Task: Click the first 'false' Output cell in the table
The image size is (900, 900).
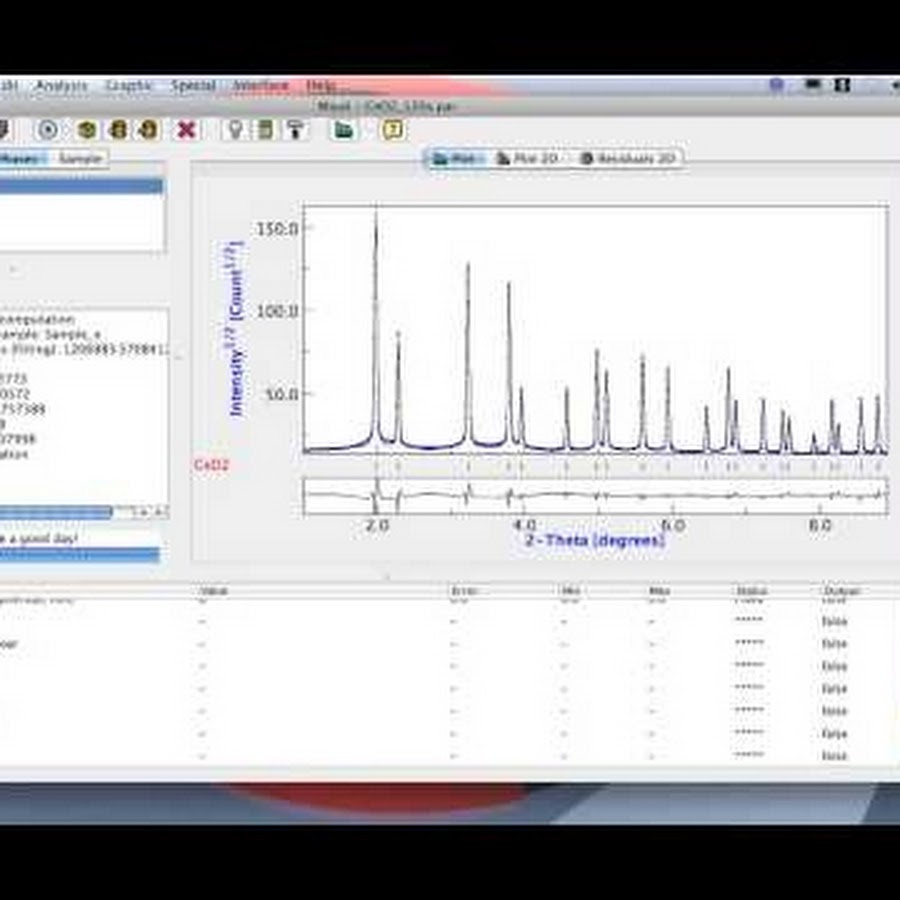Action: (x=834, y=620)
